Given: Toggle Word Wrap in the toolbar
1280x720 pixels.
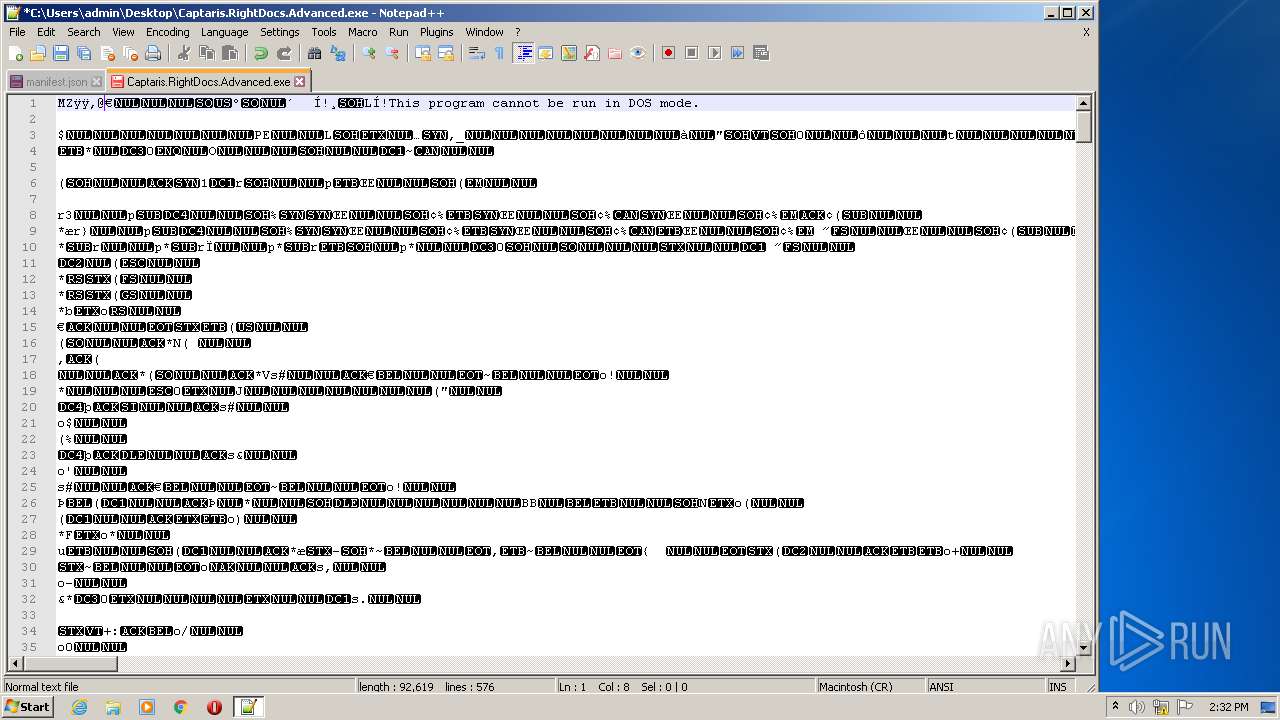Looking at the screenshot, I should pyautogui.click(x=477, y=53).
